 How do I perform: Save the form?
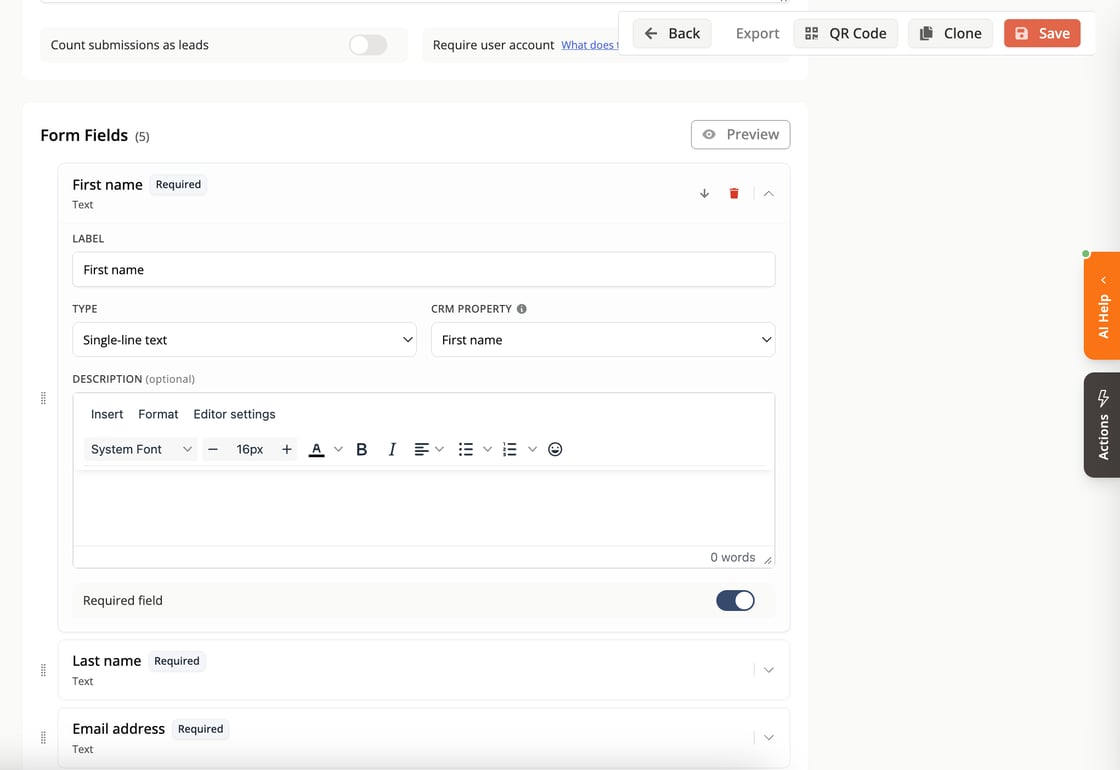coord(1042,34)
